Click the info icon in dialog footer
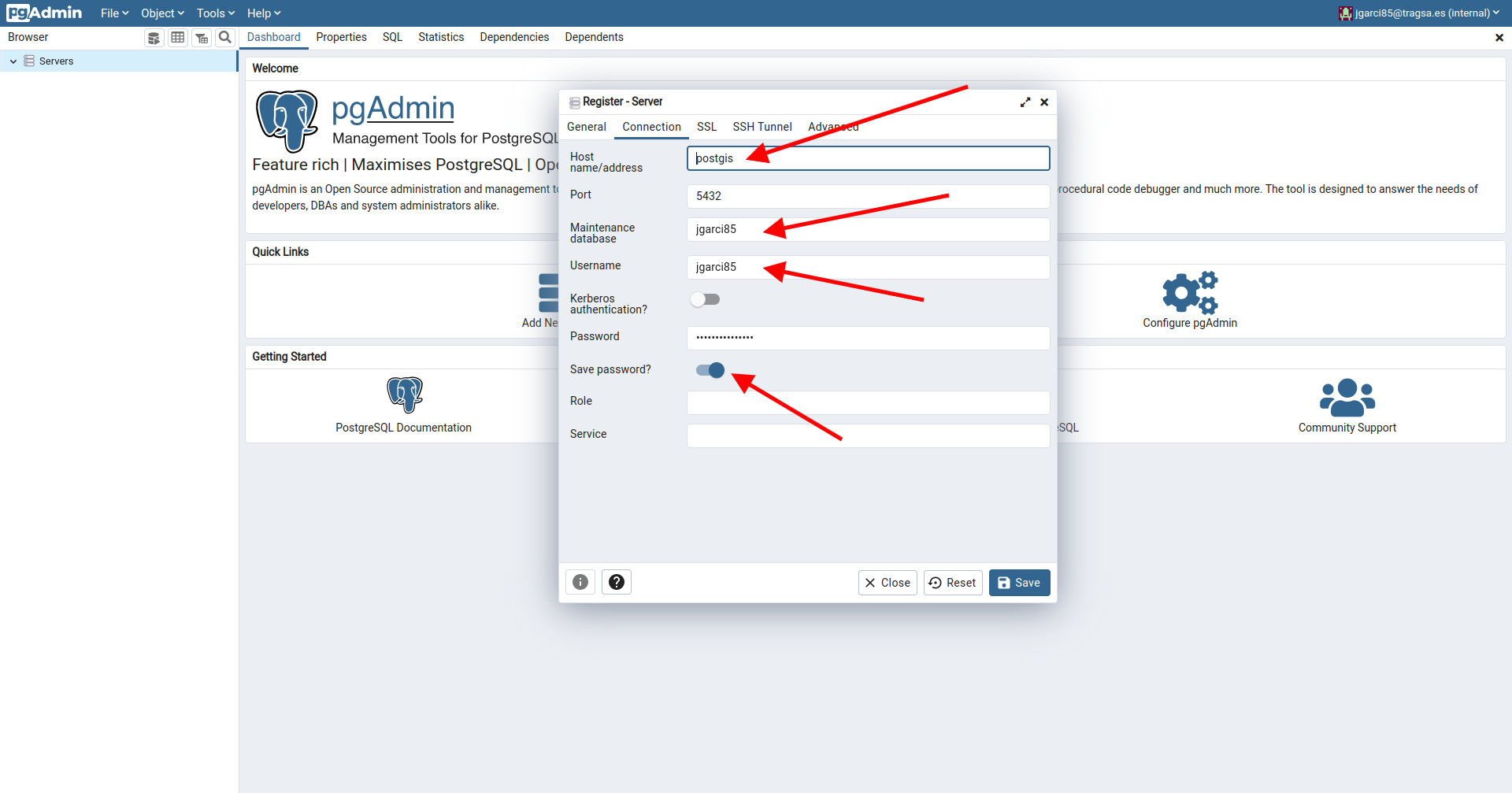Viewport: 1512px width, 793px height. point(580,582)
